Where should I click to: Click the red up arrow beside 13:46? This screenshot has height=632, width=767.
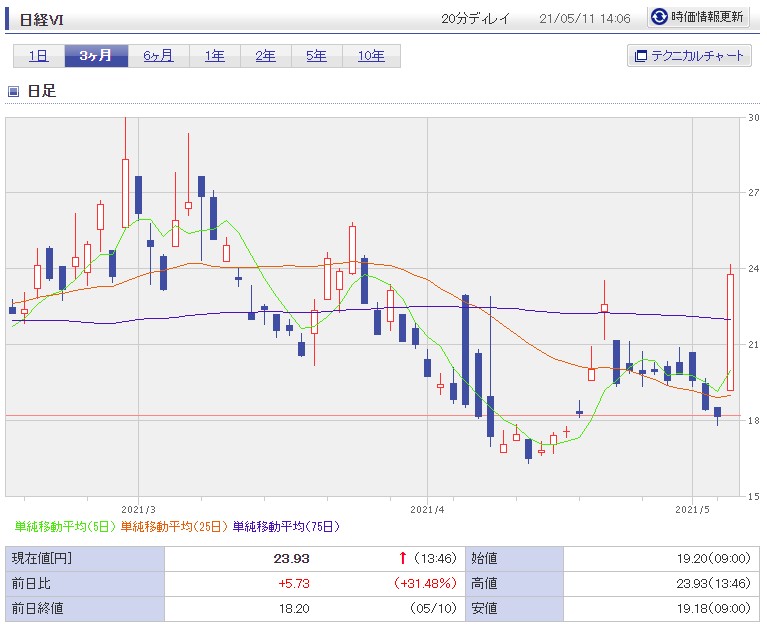tap(403, 558)
